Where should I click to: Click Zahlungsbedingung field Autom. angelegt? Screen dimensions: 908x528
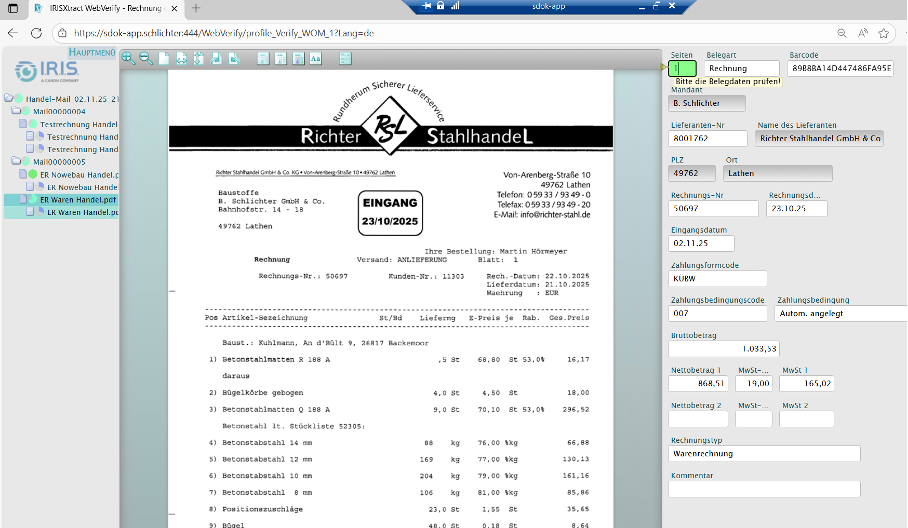tap(841, 313)
